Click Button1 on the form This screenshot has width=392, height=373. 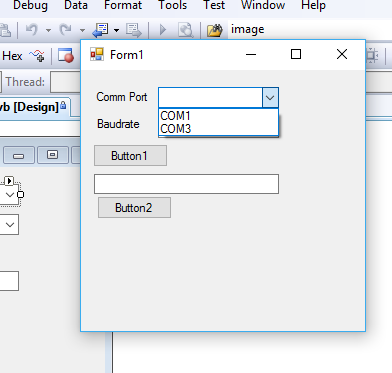[x=130, y=156]
